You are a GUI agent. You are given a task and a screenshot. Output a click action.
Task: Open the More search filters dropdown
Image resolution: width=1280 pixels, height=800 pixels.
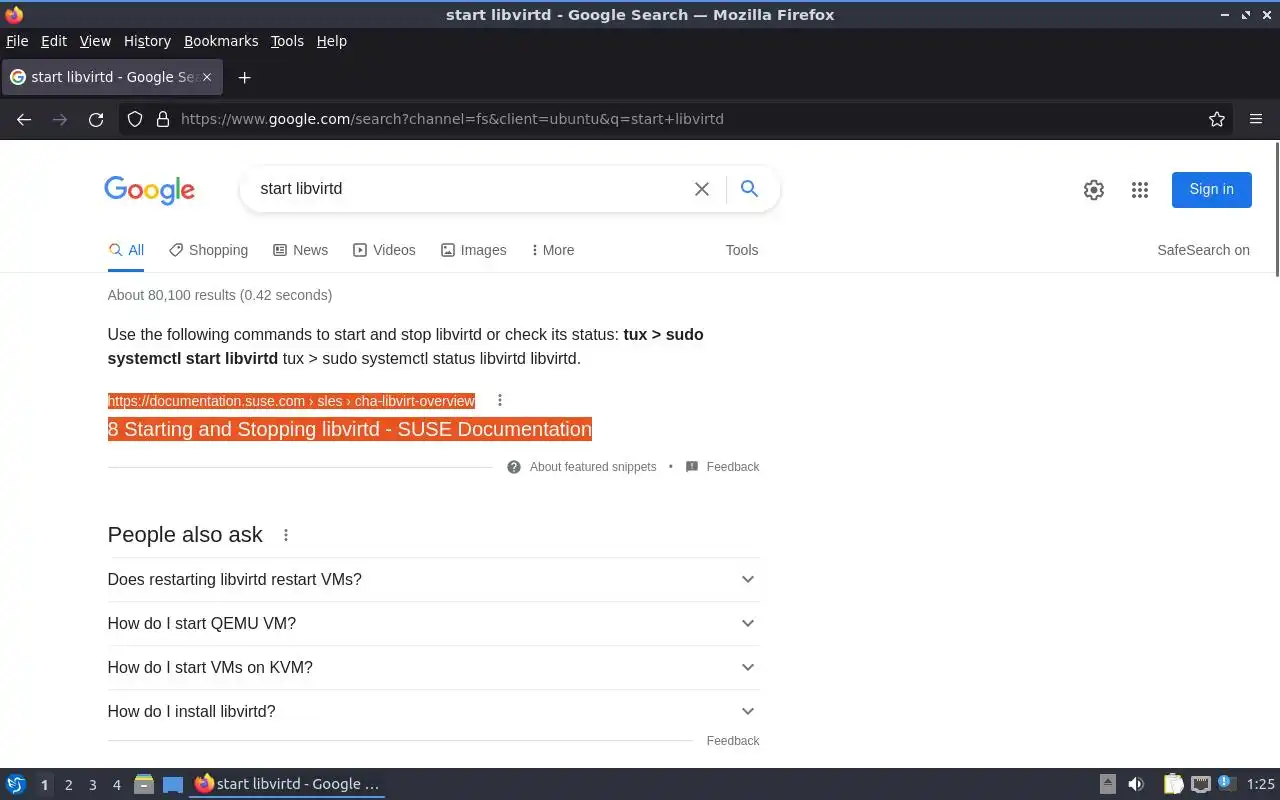(x=552, y=250)
